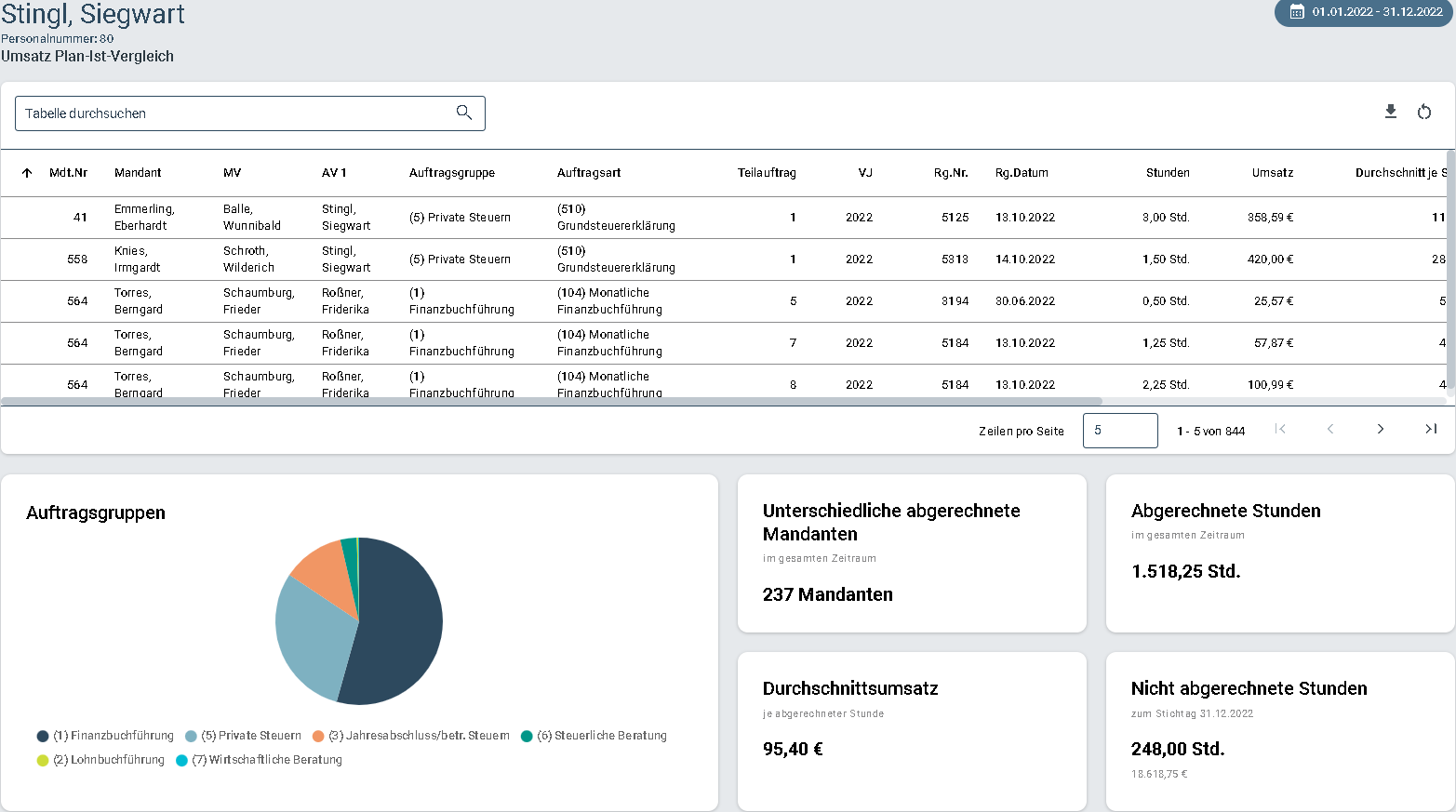Viewport: 1456px width, 812px height.
Task: Download the table data
Action: click(1390, 112)
